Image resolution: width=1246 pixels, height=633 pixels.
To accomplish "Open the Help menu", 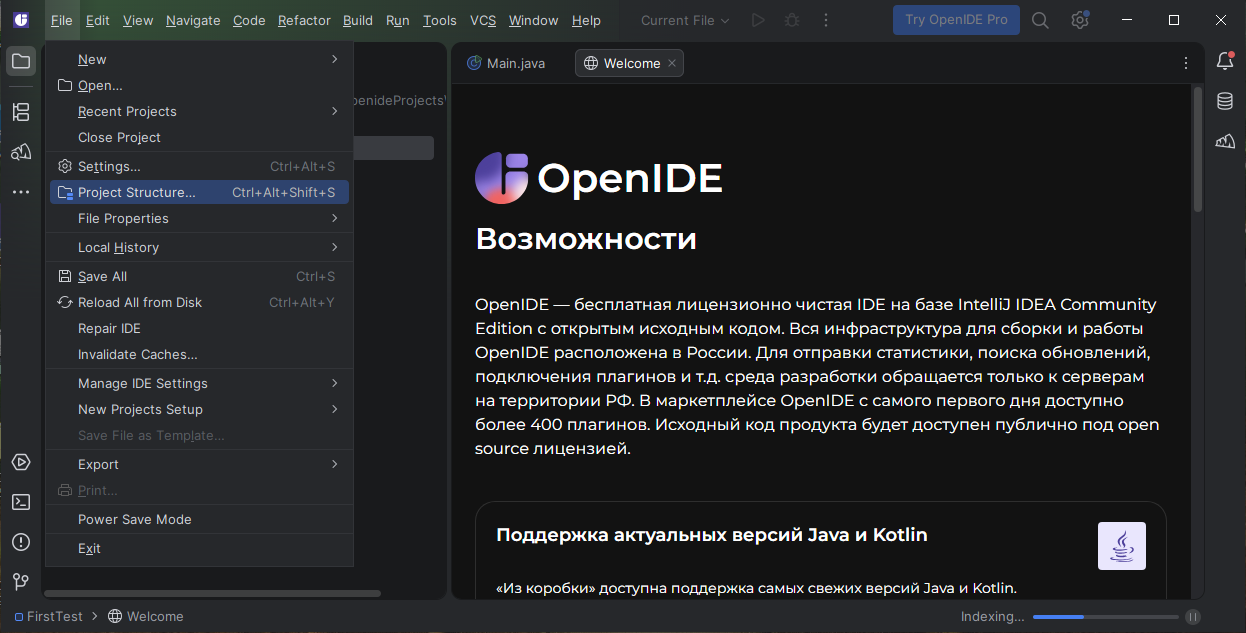I will 587,20.
